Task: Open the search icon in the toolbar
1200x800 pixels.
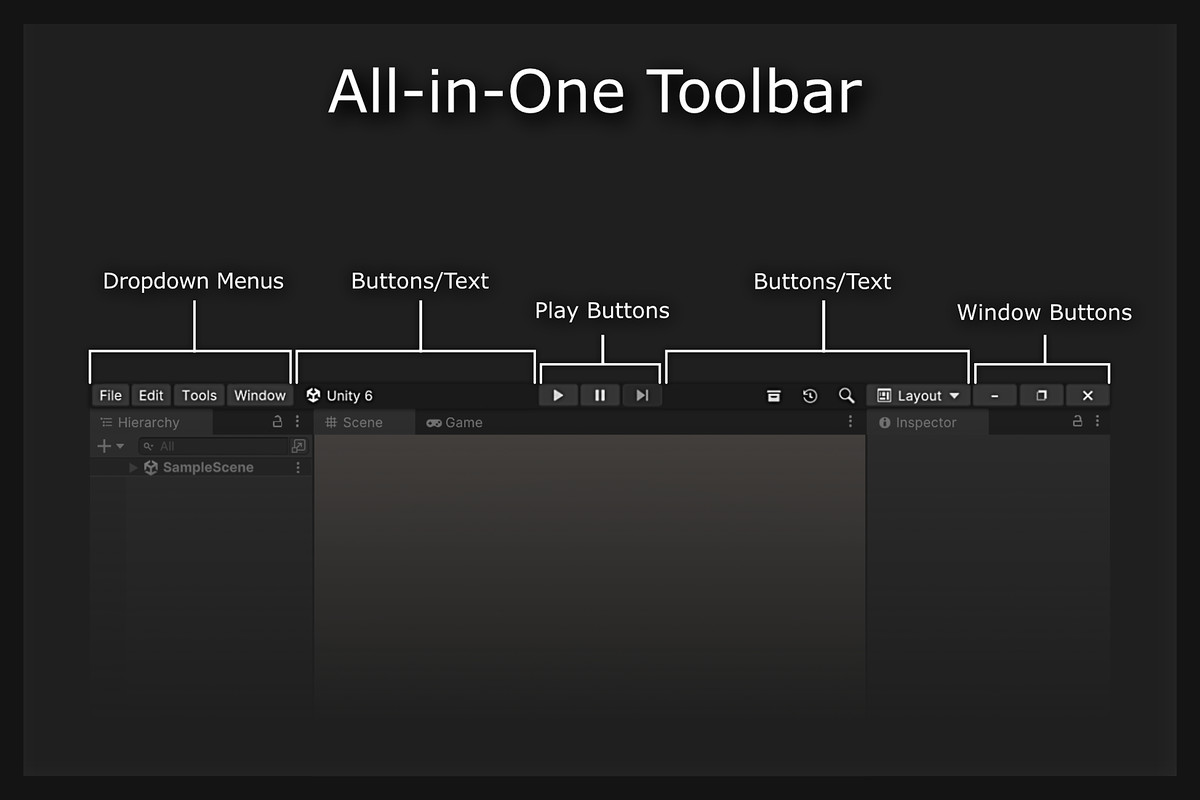Action: (847, 395)
